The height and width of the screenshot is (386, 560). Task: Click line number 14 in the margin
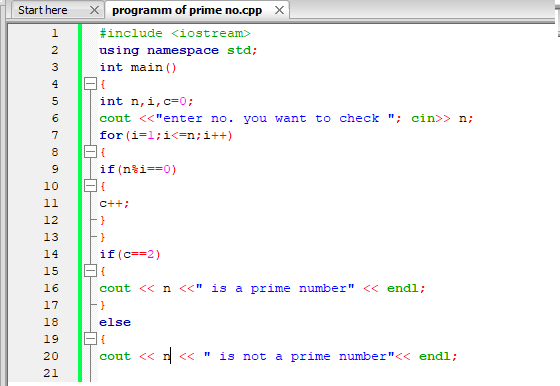point(51,254)
